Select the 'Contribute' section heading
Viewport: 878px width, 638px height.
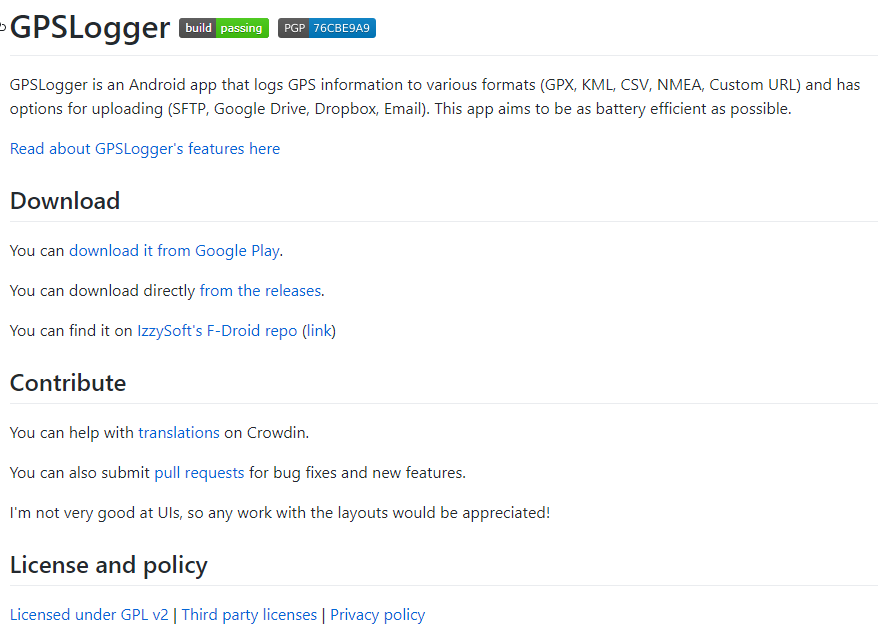click(x=68, y=383)
